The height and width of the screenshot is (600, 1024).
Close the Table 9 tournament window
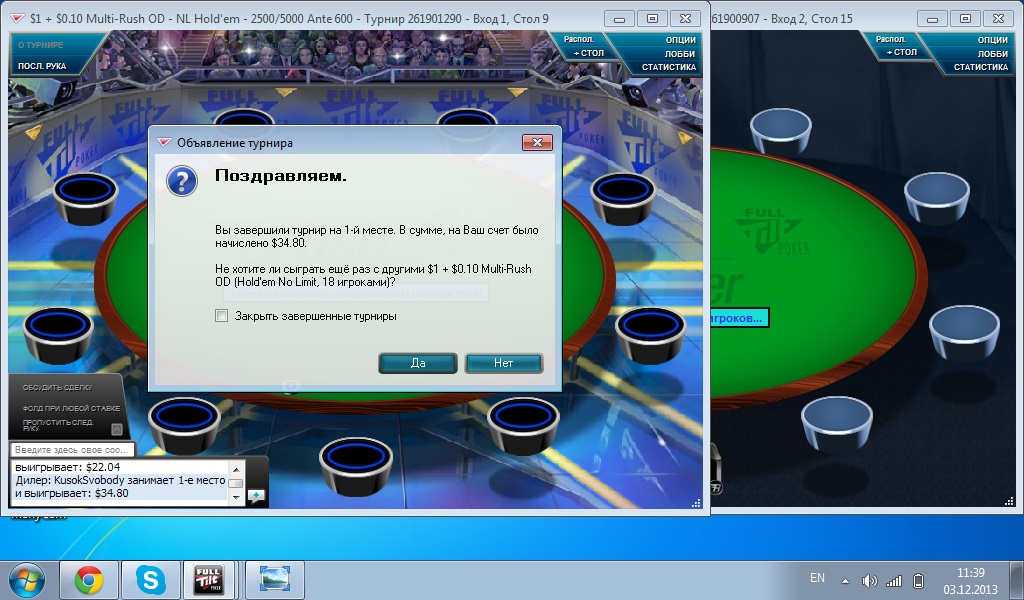(685, 19)
